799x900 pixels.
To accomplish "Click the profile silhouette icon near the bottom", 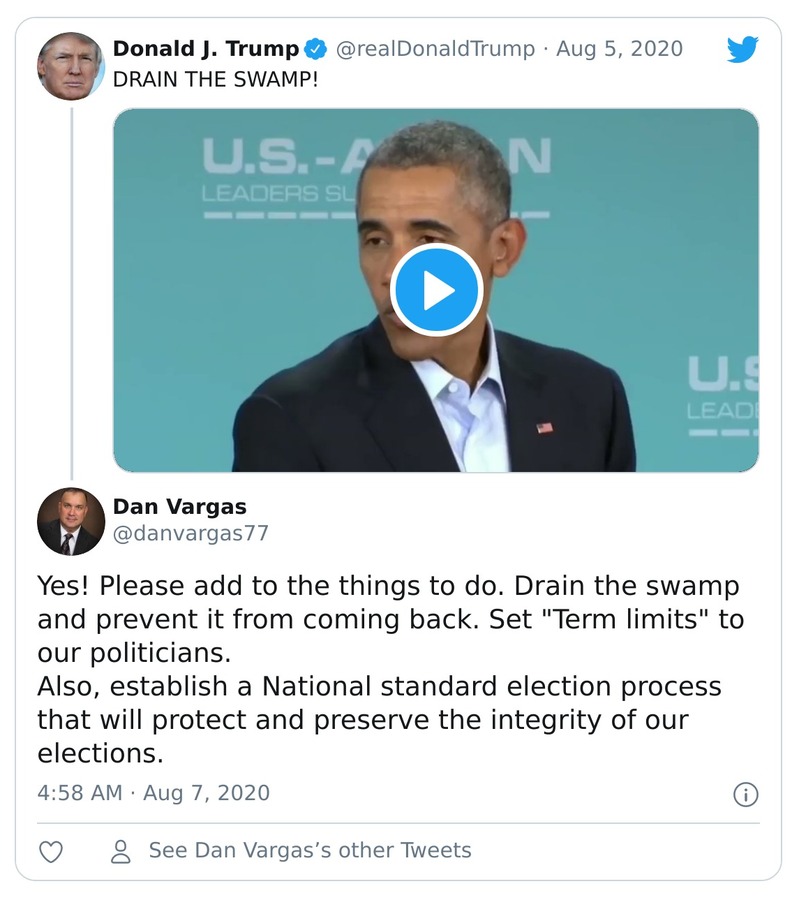I will click(120, 851).
